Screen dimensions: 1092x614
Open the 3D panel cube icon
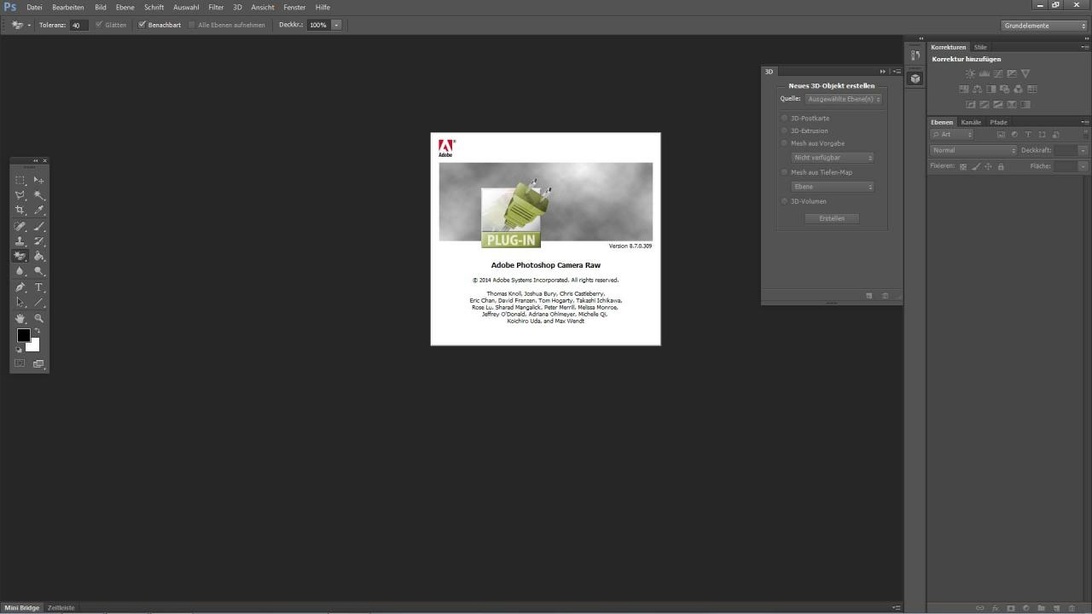click(915, 79)
